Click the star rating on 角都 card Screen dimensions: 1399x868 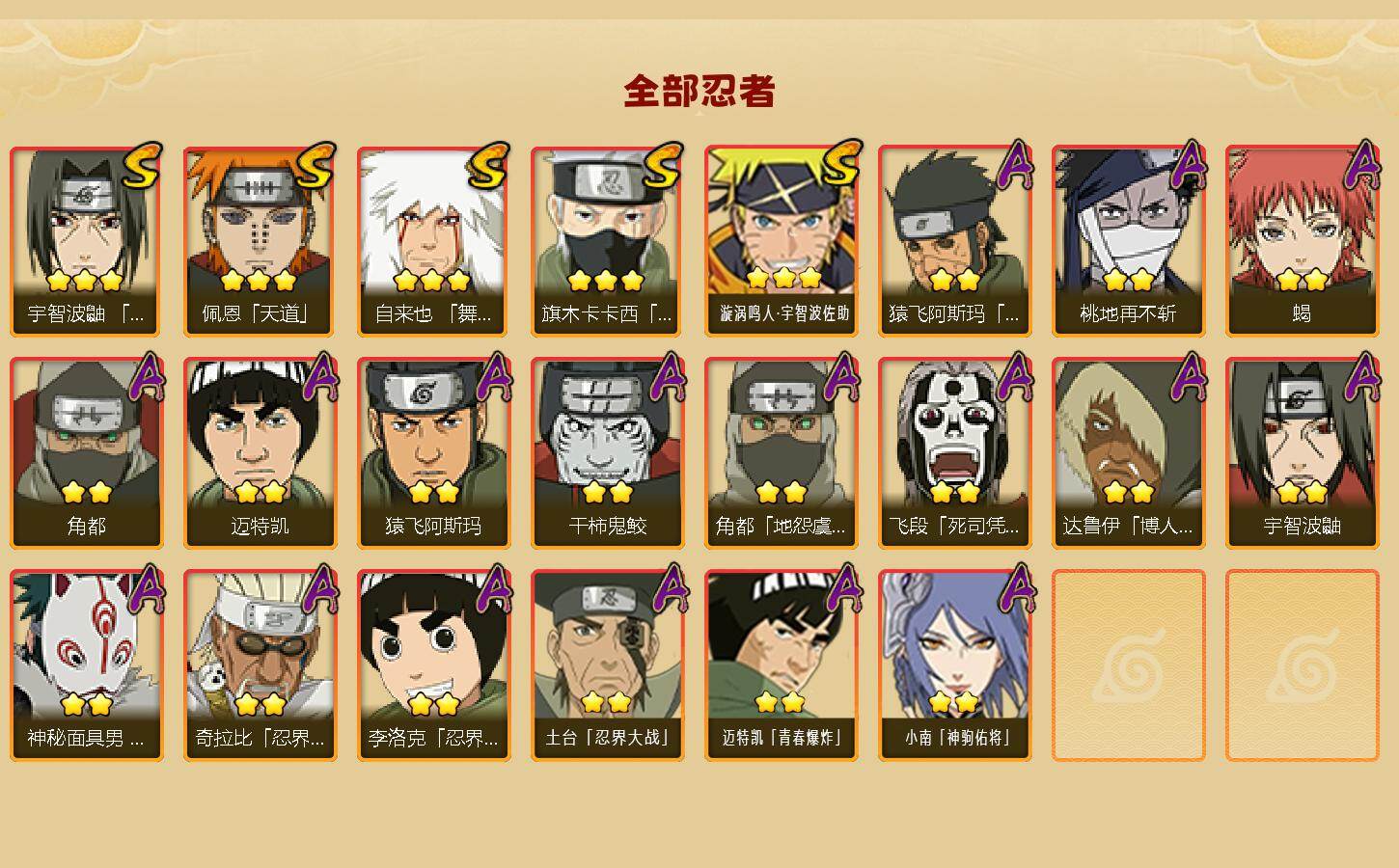(87, 493)
